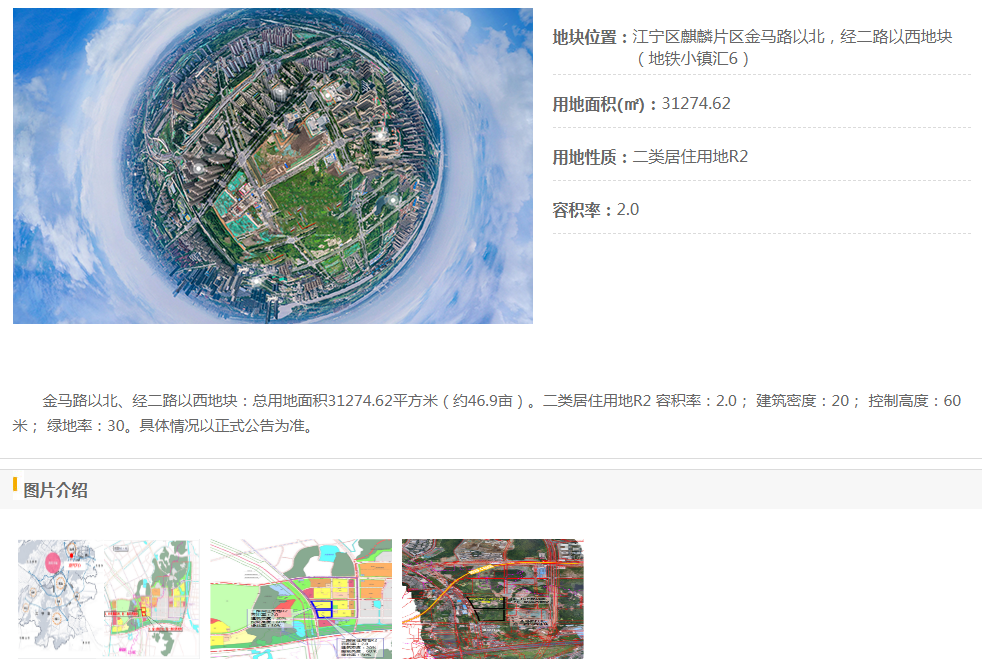Open the colored zoning plan thumbnail
Image resolution: width=982 pixels, height=671 pixels.
click(301, 599)
